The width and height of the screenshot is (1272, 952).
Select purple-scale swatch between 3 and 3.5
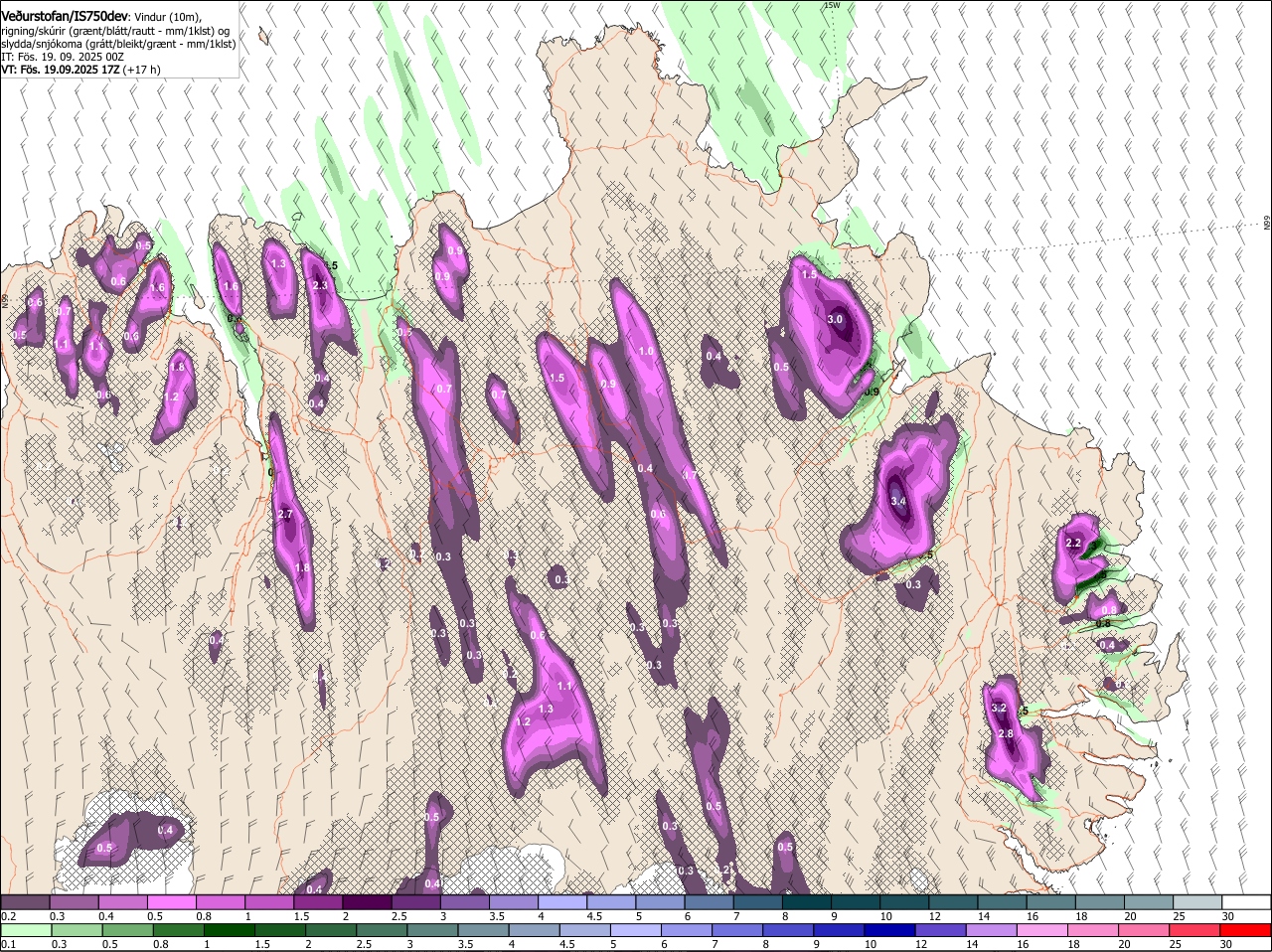(x=464, y=901)
